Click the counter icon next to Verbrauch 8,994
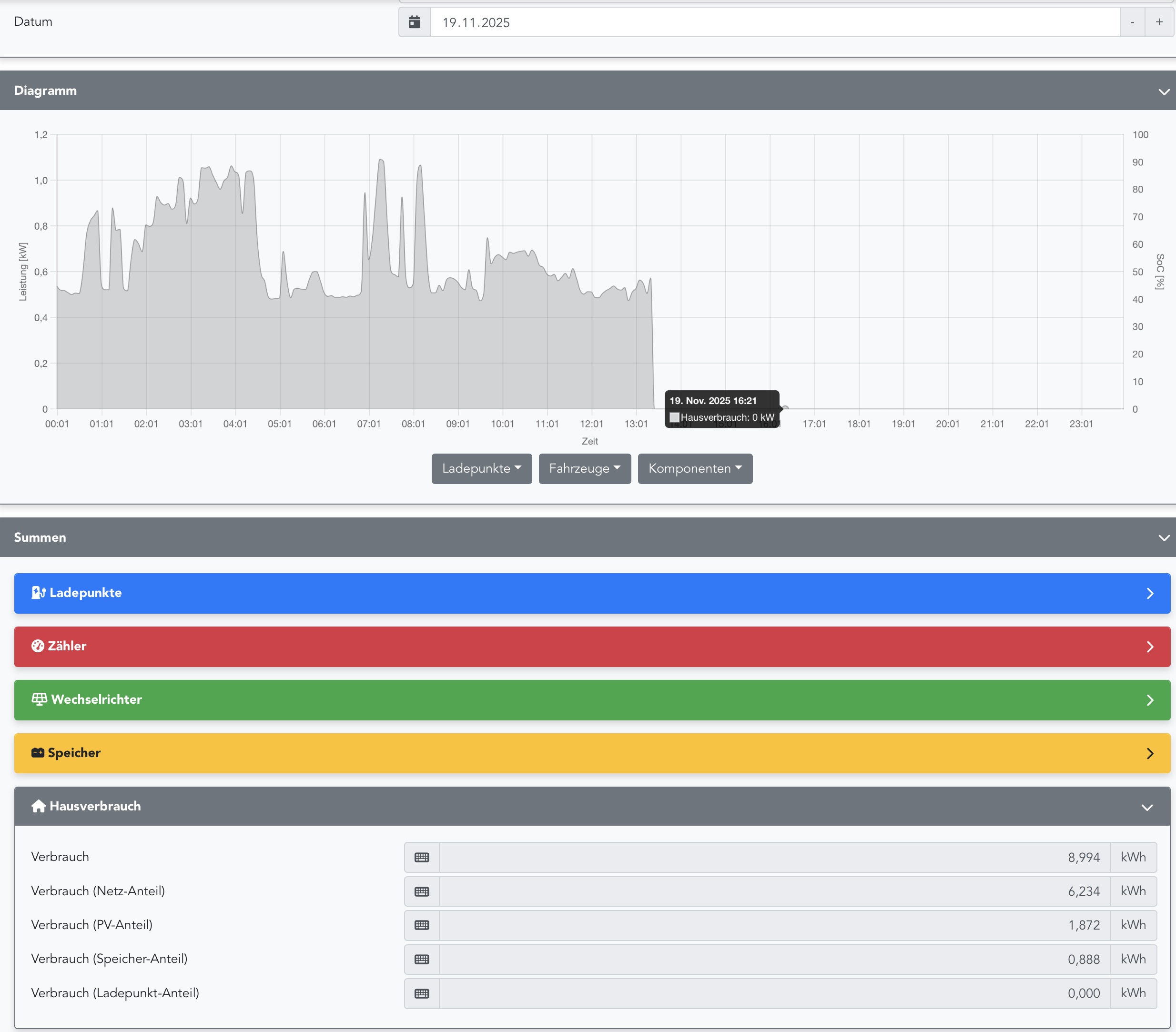1176x1032 pixels. click(421, 857)
